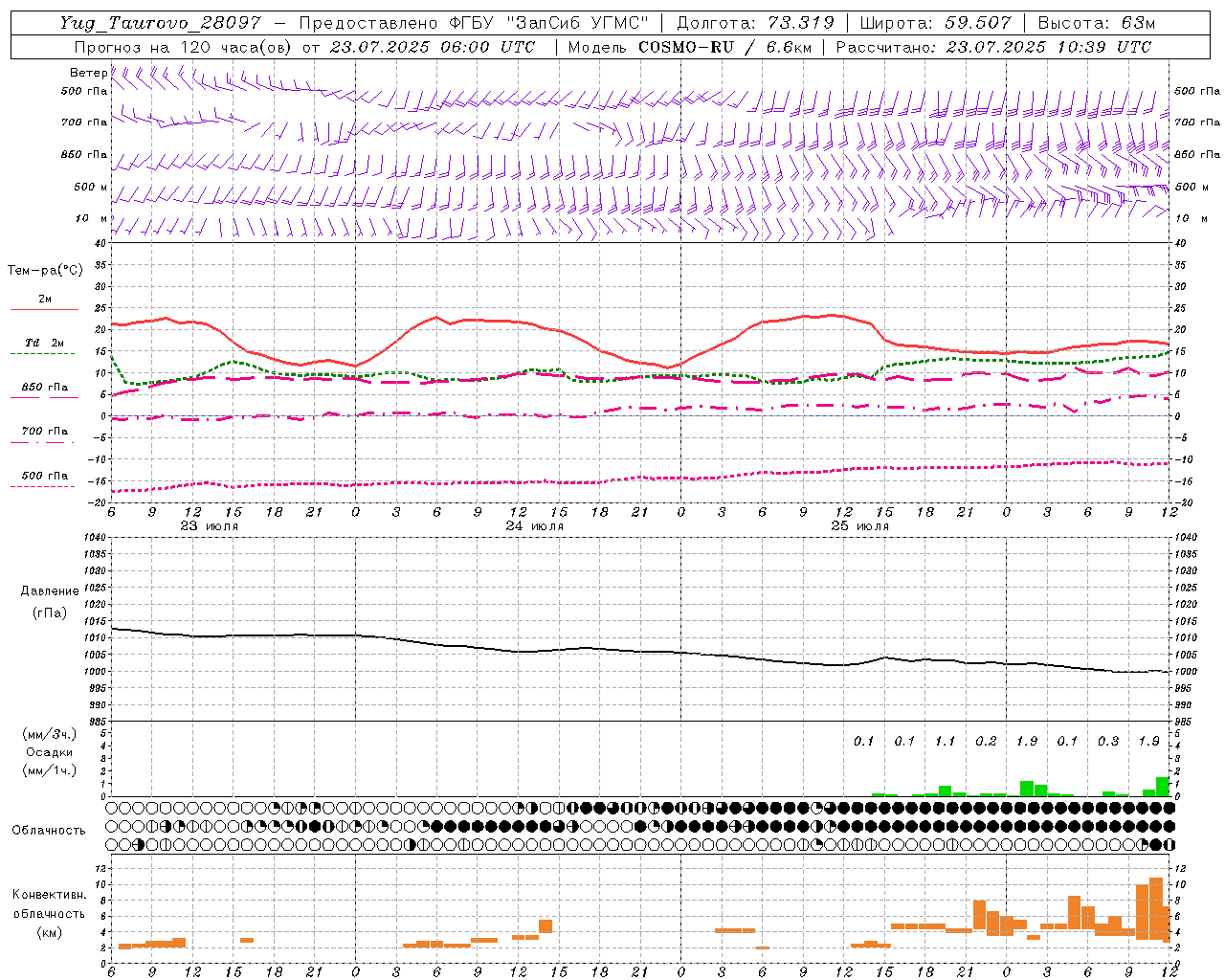Click the Осадки precipitation label
This screenshot has width=1225, height=980.
49,752
